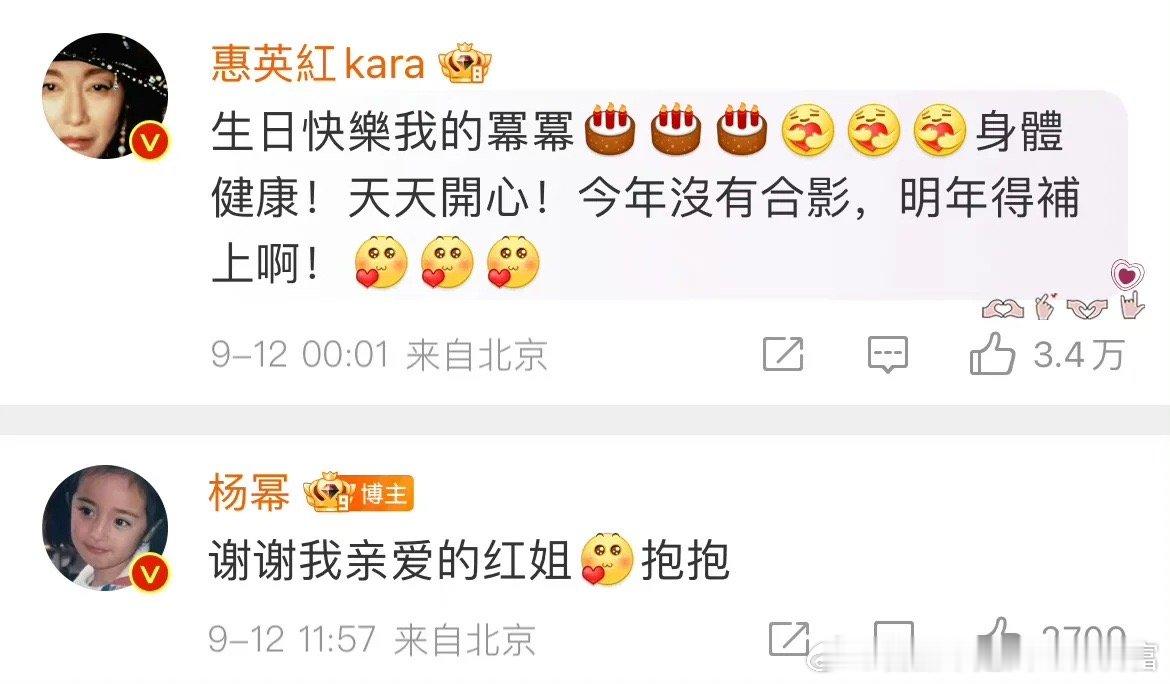This screenshot has width=1170, height=684.
Task: Visit 惠英紅kara username link
Action: click(318, 63)
